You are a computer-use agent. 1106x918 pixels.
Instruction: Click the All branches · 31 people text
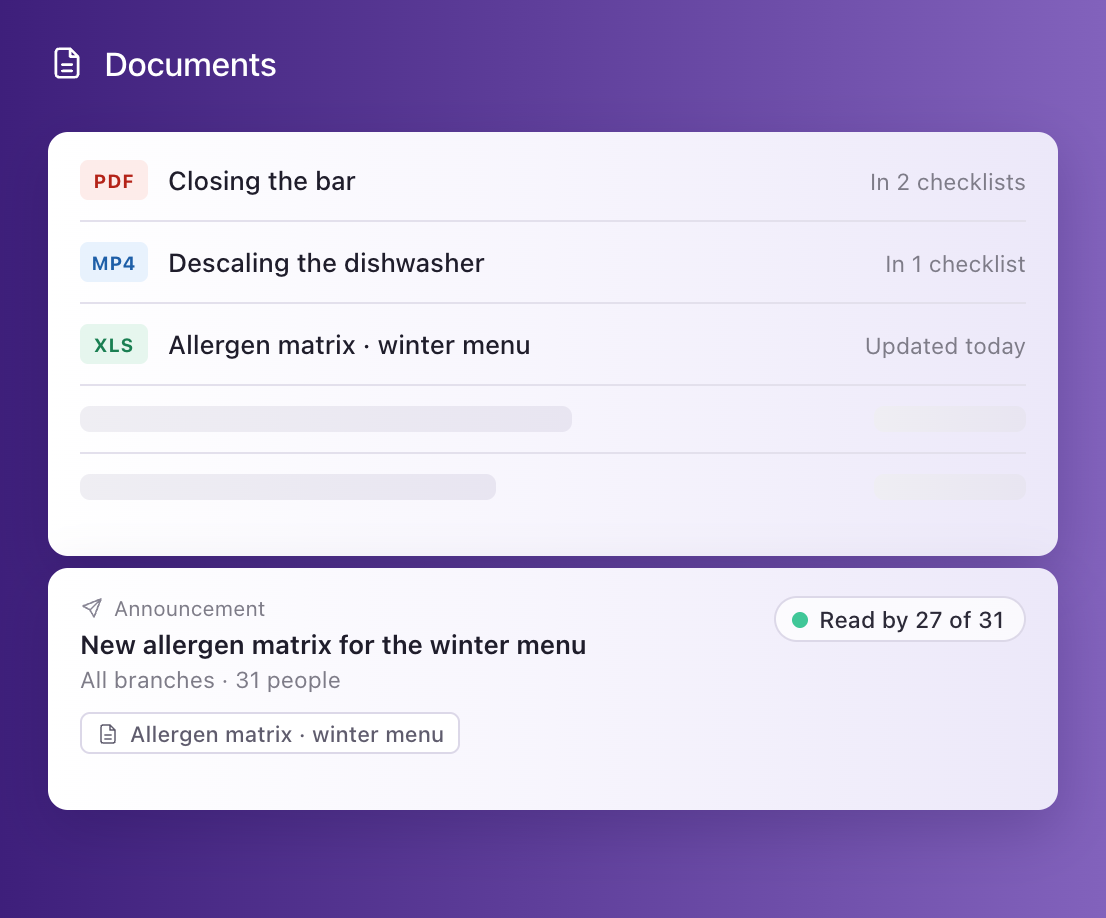pos(210,680)
